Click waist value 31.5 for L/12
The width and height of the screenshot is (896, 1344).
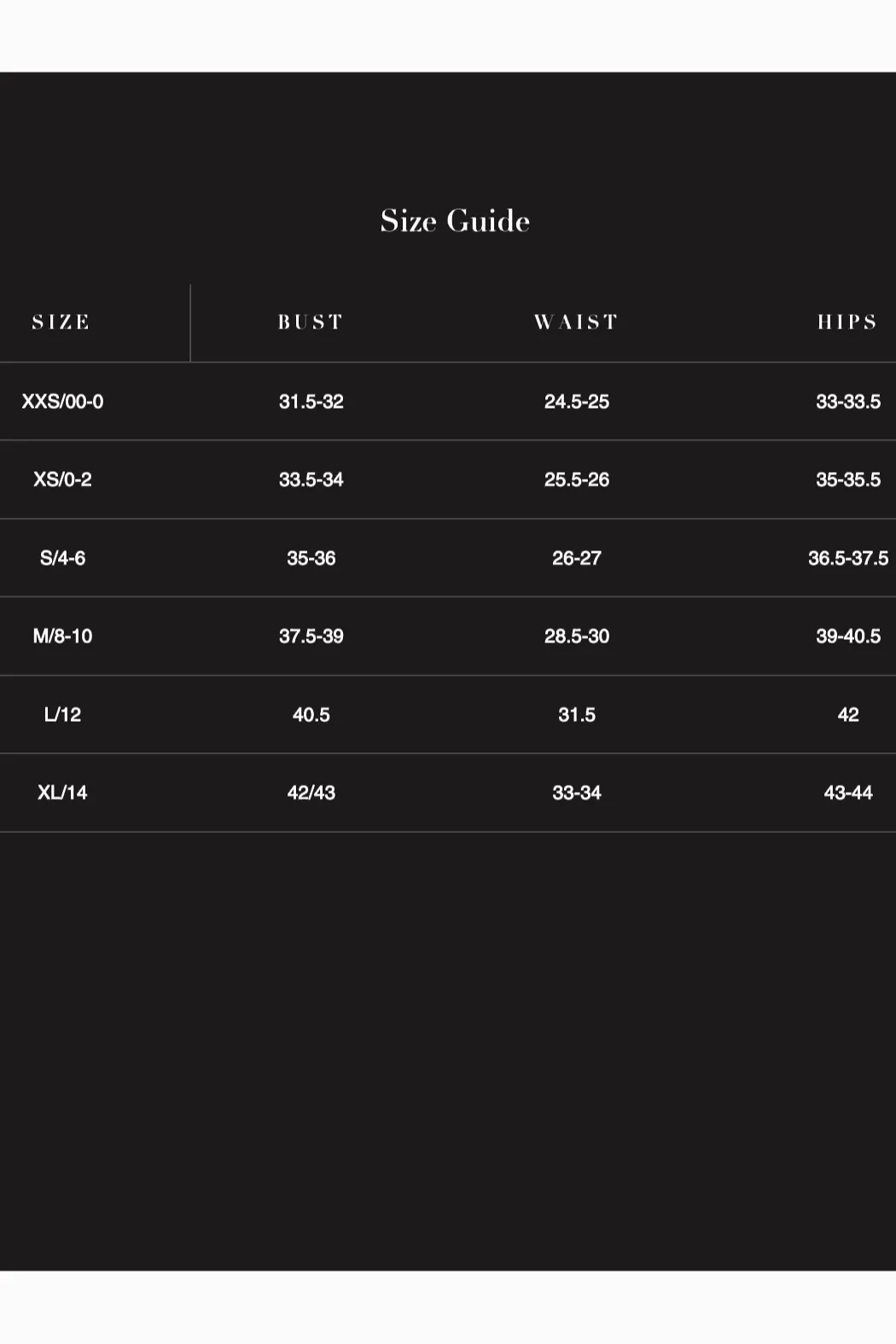click(577, 715)
